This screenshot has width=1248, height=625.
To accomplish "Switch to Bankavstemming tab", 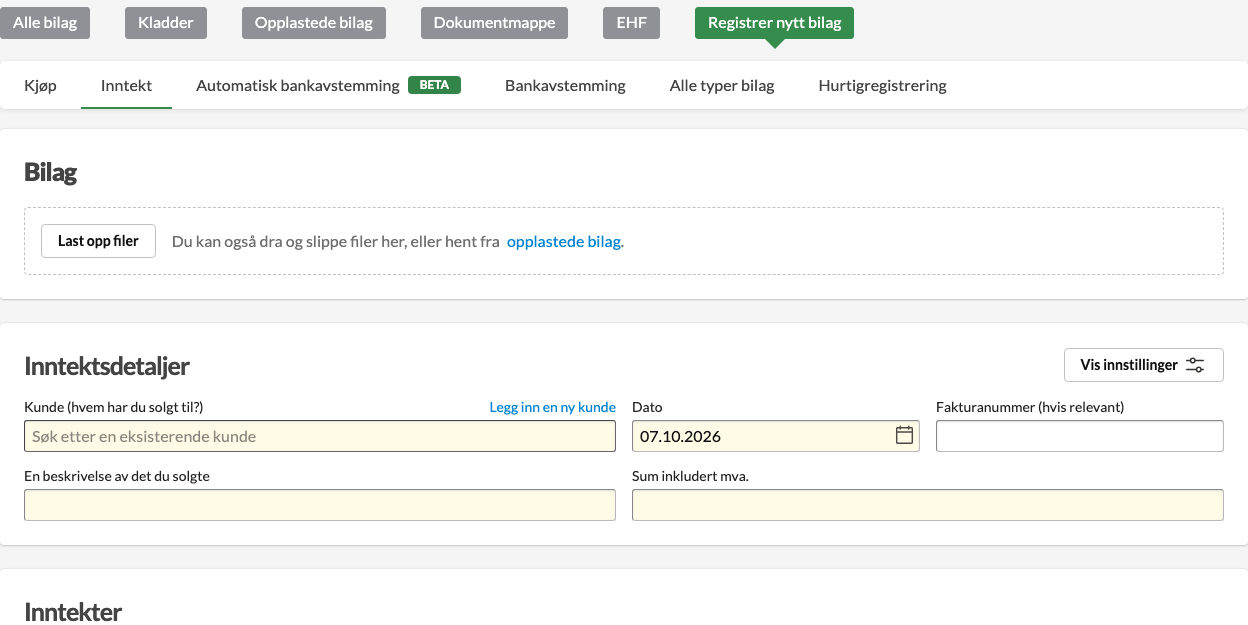I will pyautogui.click(x=565, y=85).
